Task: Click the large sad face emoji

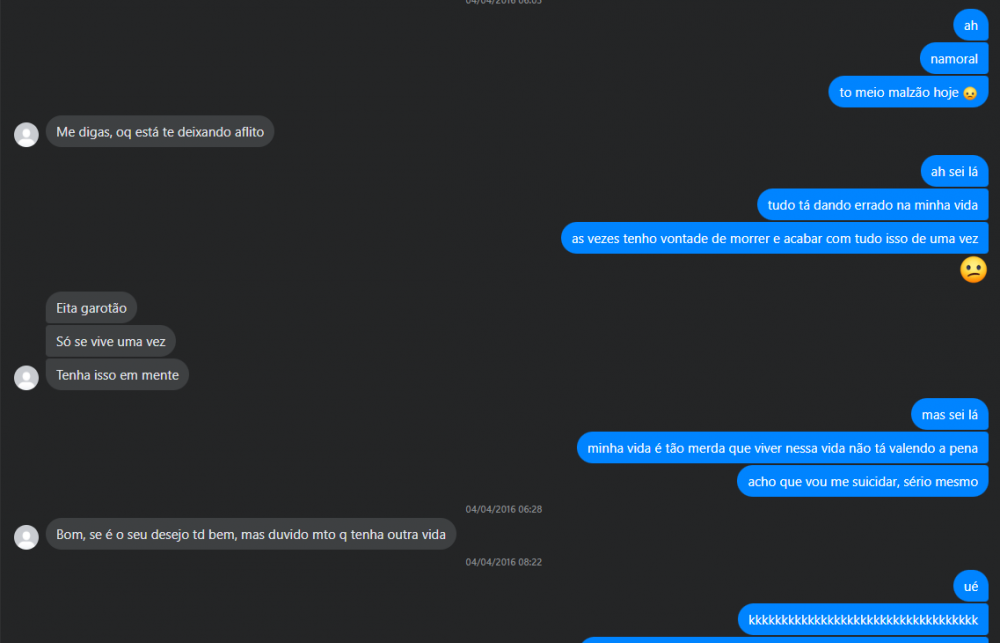Action: pyautogui.click(x=973, y=270)
